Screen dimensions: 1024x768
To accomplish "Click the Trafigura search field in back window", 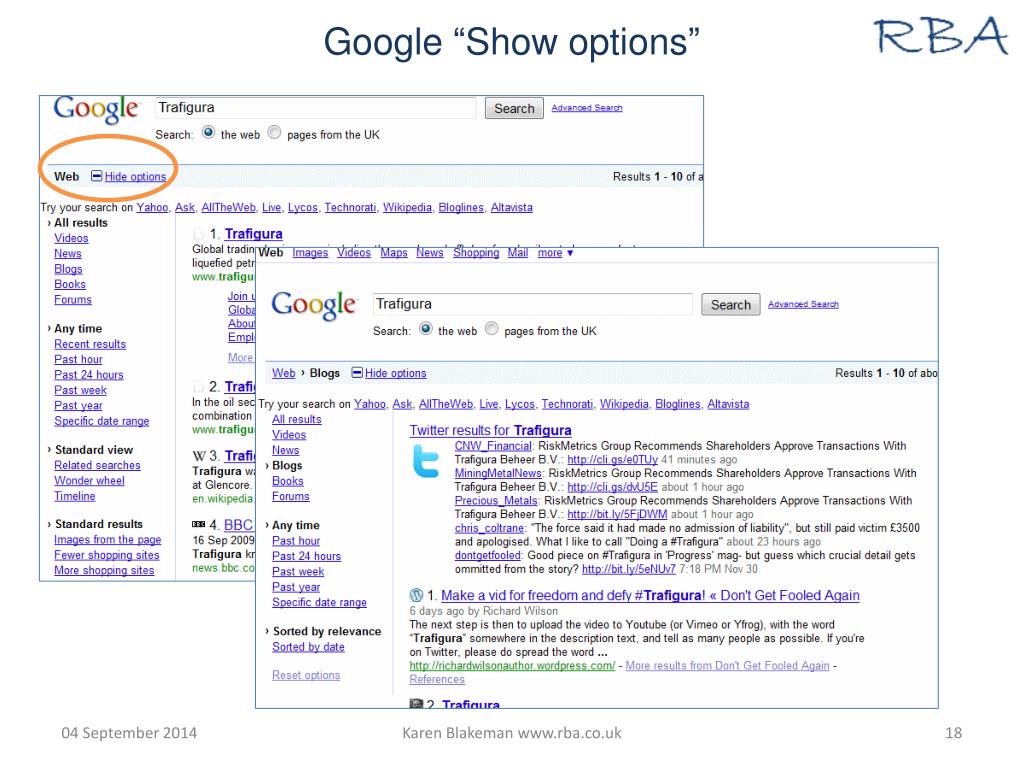I will tap(315, 108).
